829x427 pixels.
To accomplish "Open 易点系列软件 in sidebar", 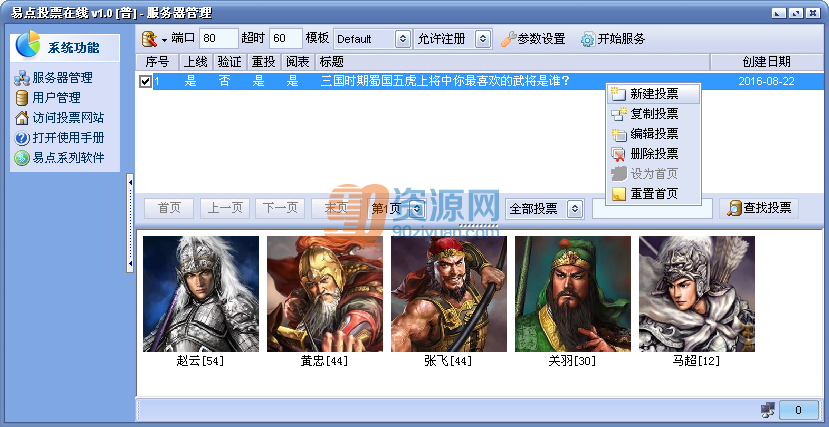I will [68, 157].
